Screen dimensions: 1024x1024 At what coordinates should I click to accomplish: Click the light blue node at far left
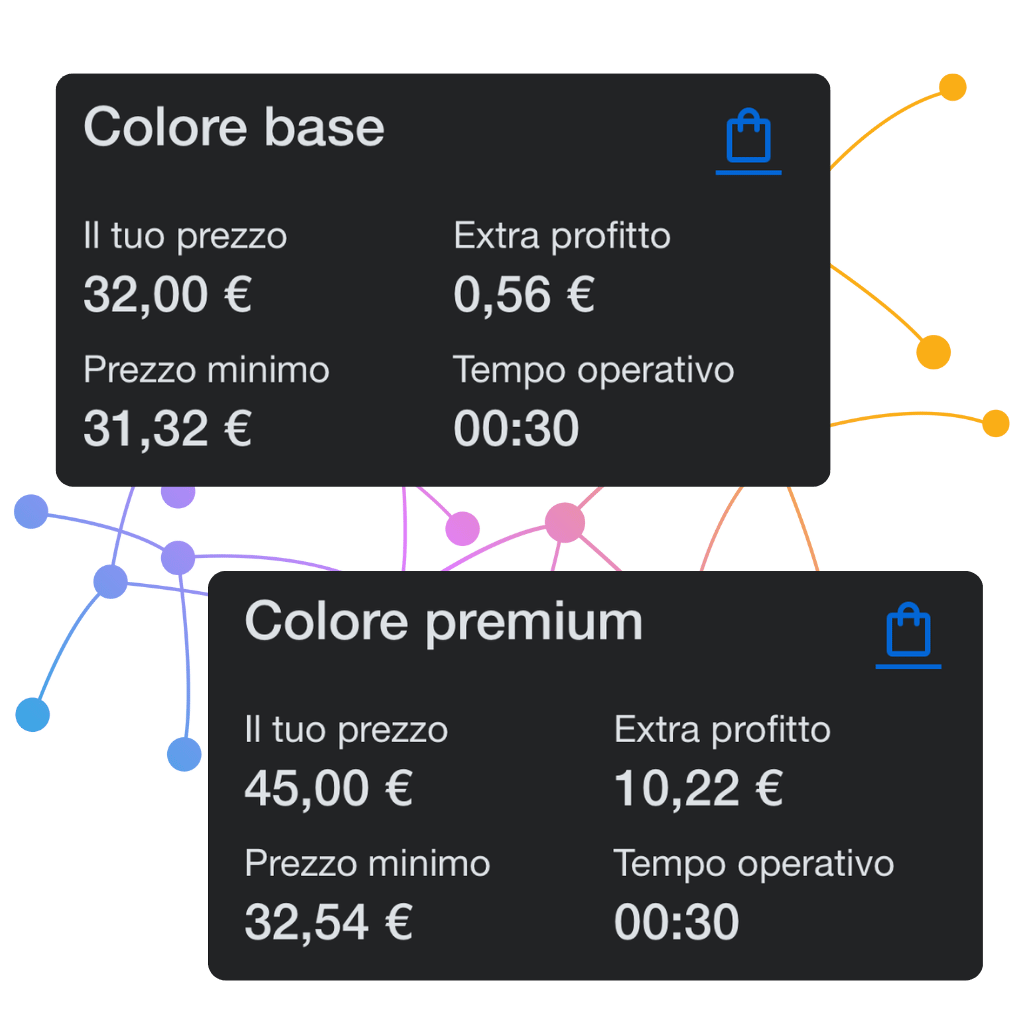pyautogui.click(x=33, y=714)
